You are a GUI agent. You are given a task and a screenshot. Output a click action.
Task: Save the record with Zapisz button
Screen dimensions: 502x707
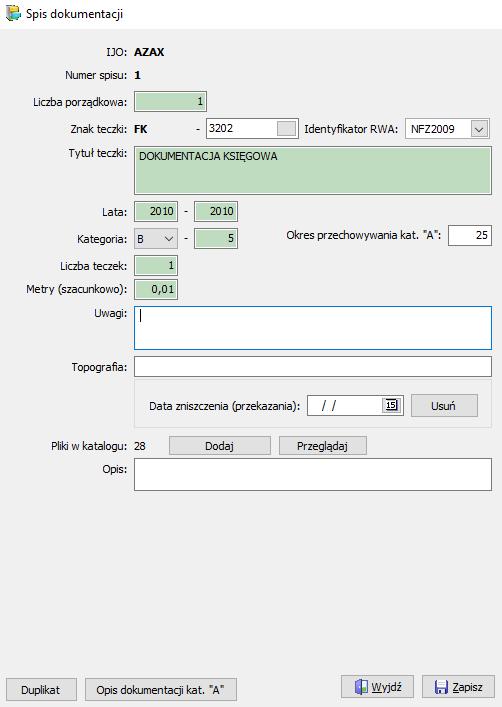[x=458, y=687]
